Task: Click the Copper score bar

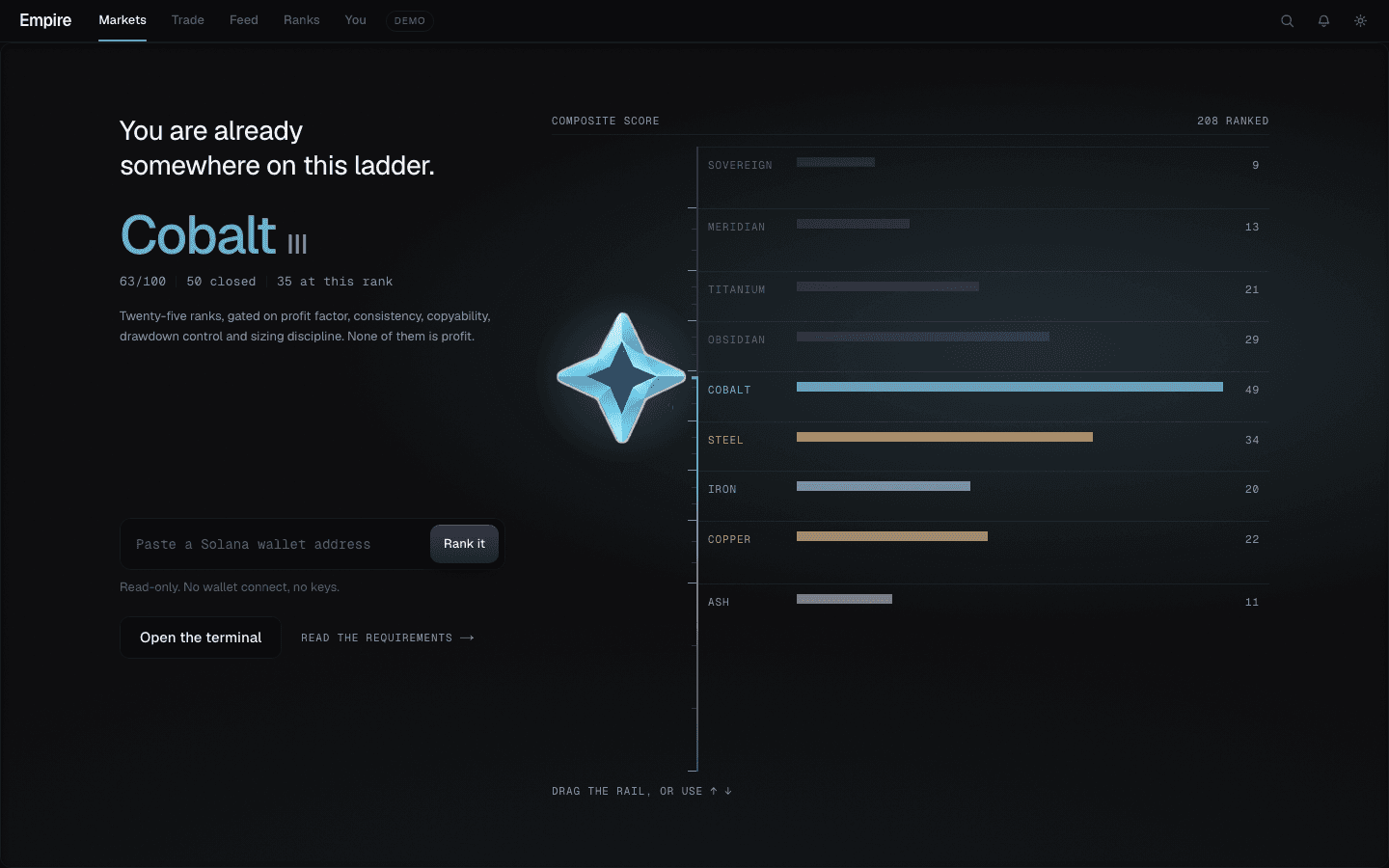Action: (892, 536)
